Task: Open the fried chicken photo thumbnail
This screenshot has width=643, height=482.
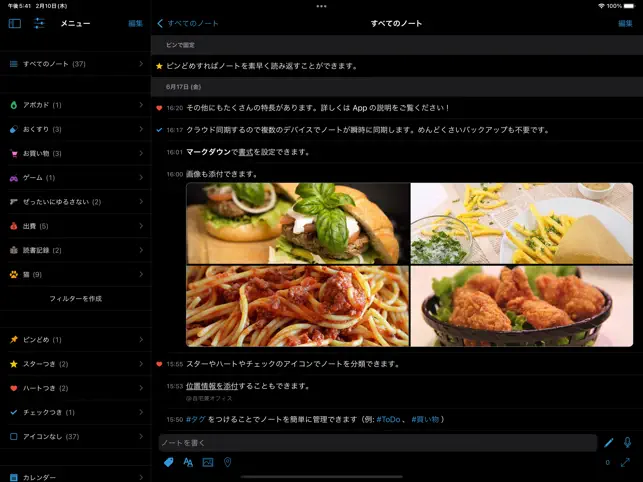Action: coord(522,306)
